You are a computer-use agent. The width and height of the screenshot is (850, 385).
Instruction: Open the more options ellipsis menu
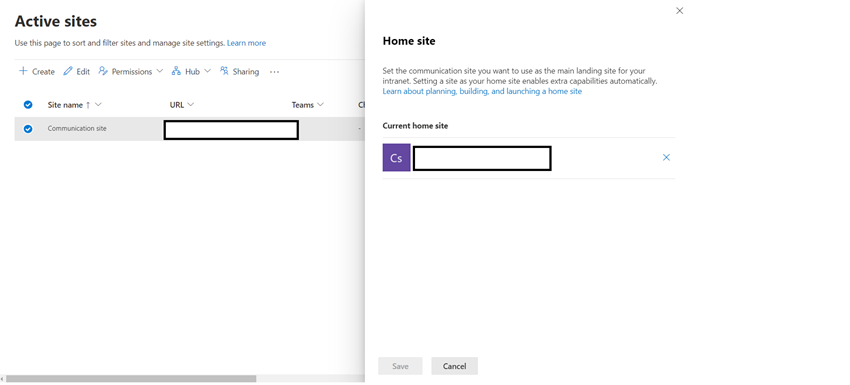[x=274, y=72]
